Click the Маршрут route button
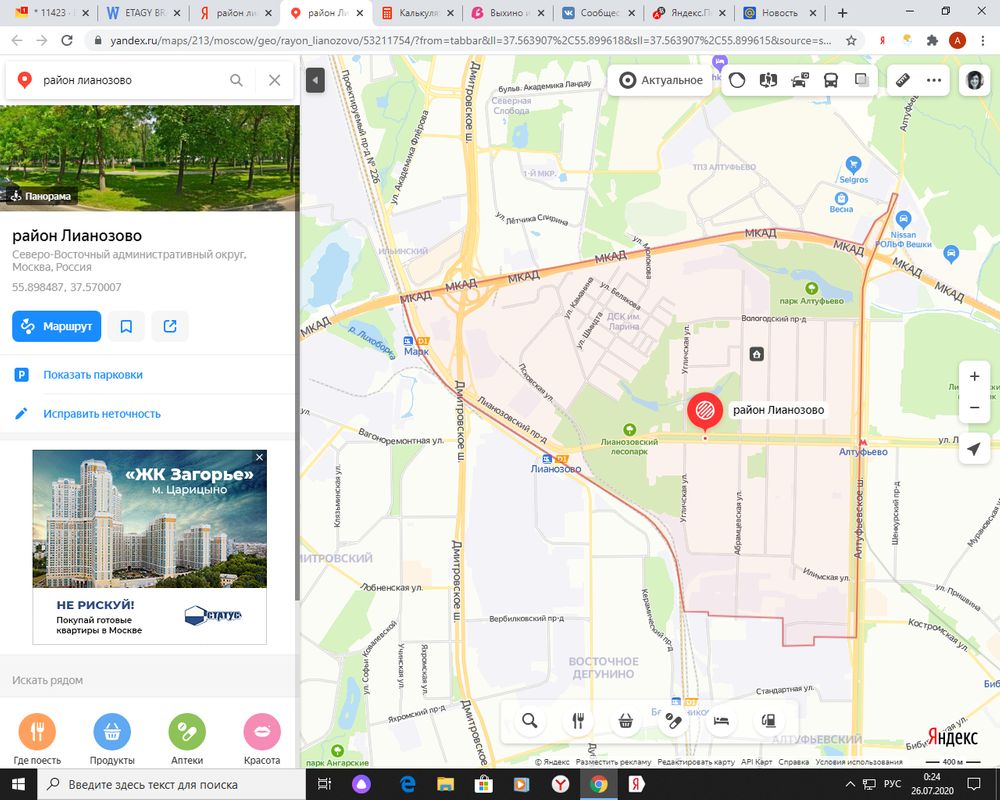This screenshot has width=1000, height=800. coord(57,326)
